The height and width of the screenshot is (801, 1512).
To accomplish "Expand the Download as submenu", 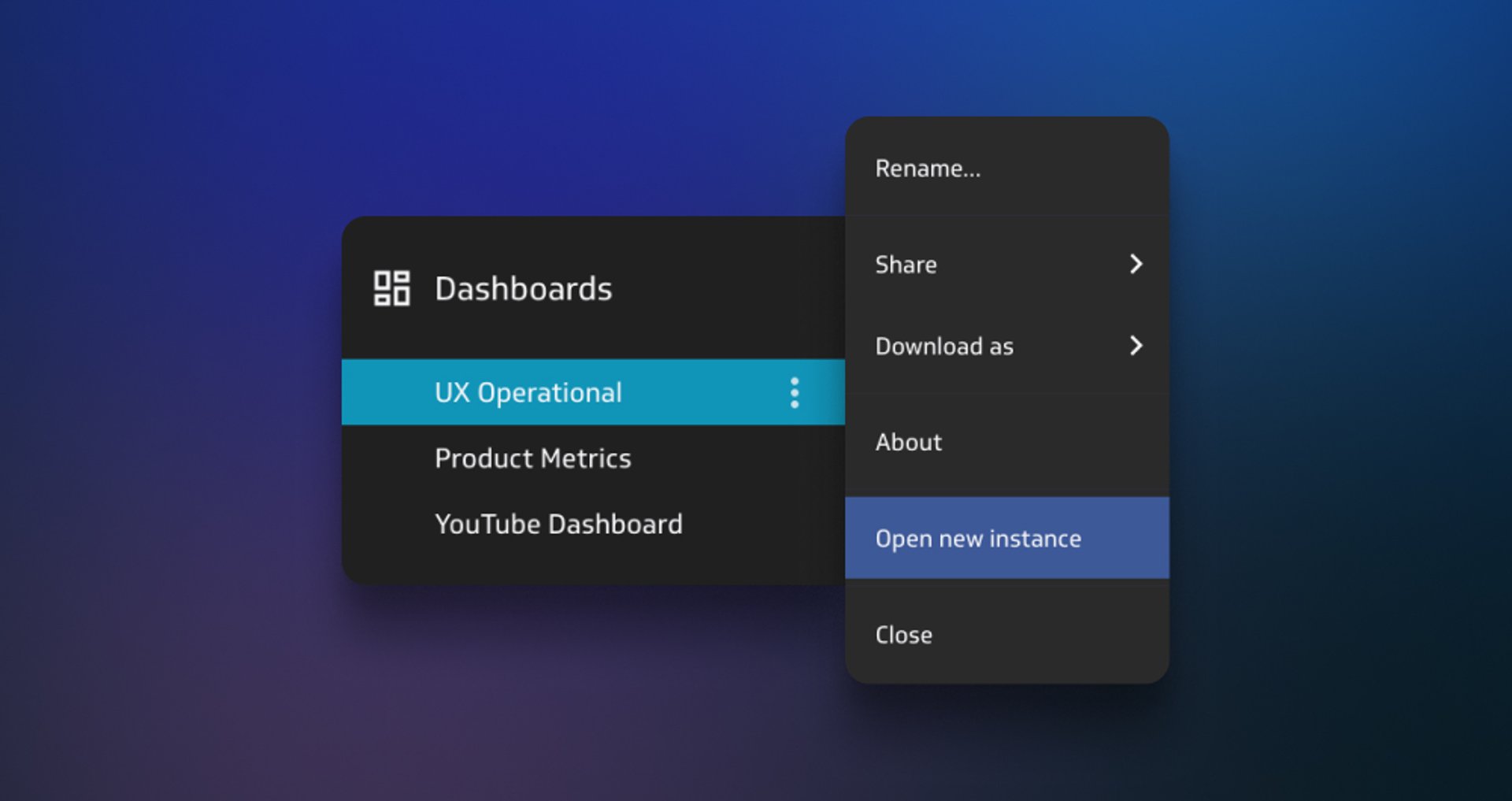I will tap(1006, 347).
